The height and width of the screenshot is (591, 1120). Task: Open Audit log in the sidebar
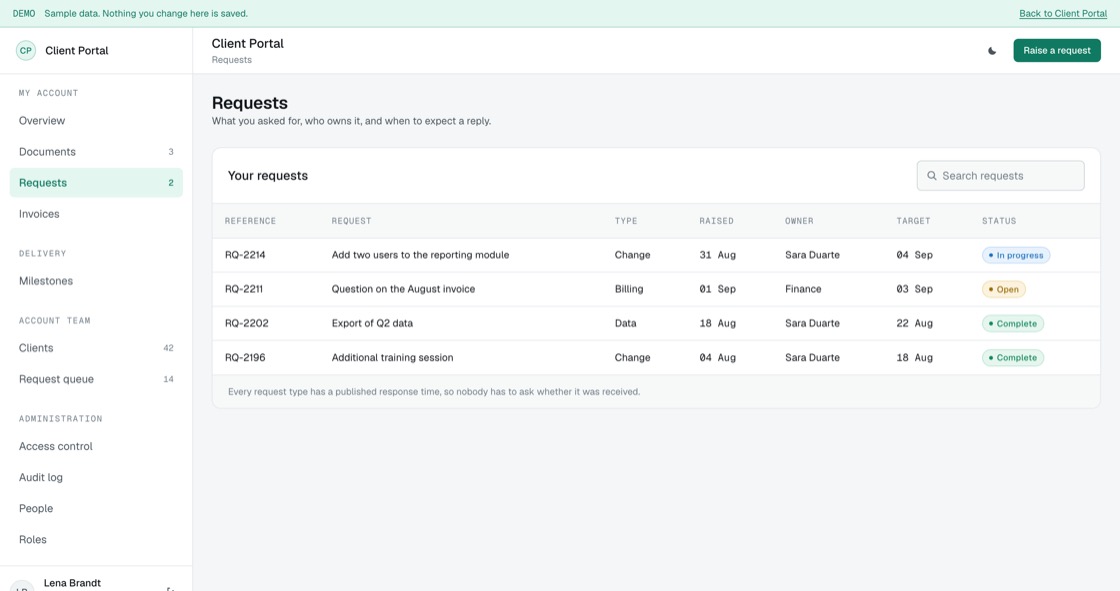click(x=96, y=477)
